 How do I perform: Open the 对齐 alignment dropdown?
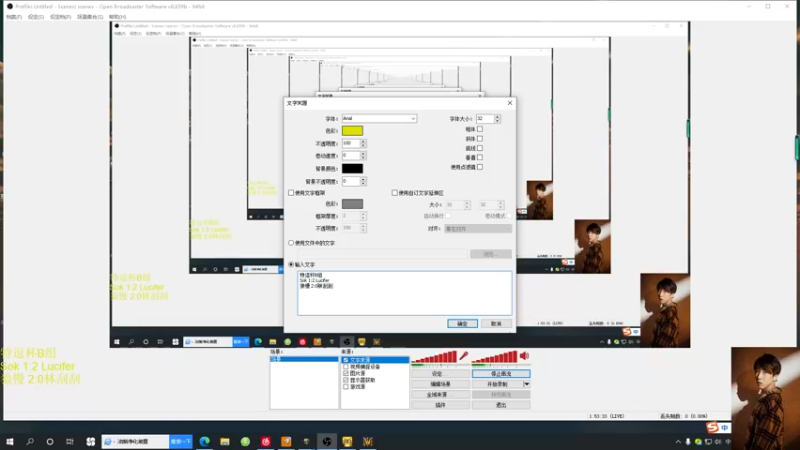click(478, 229)
